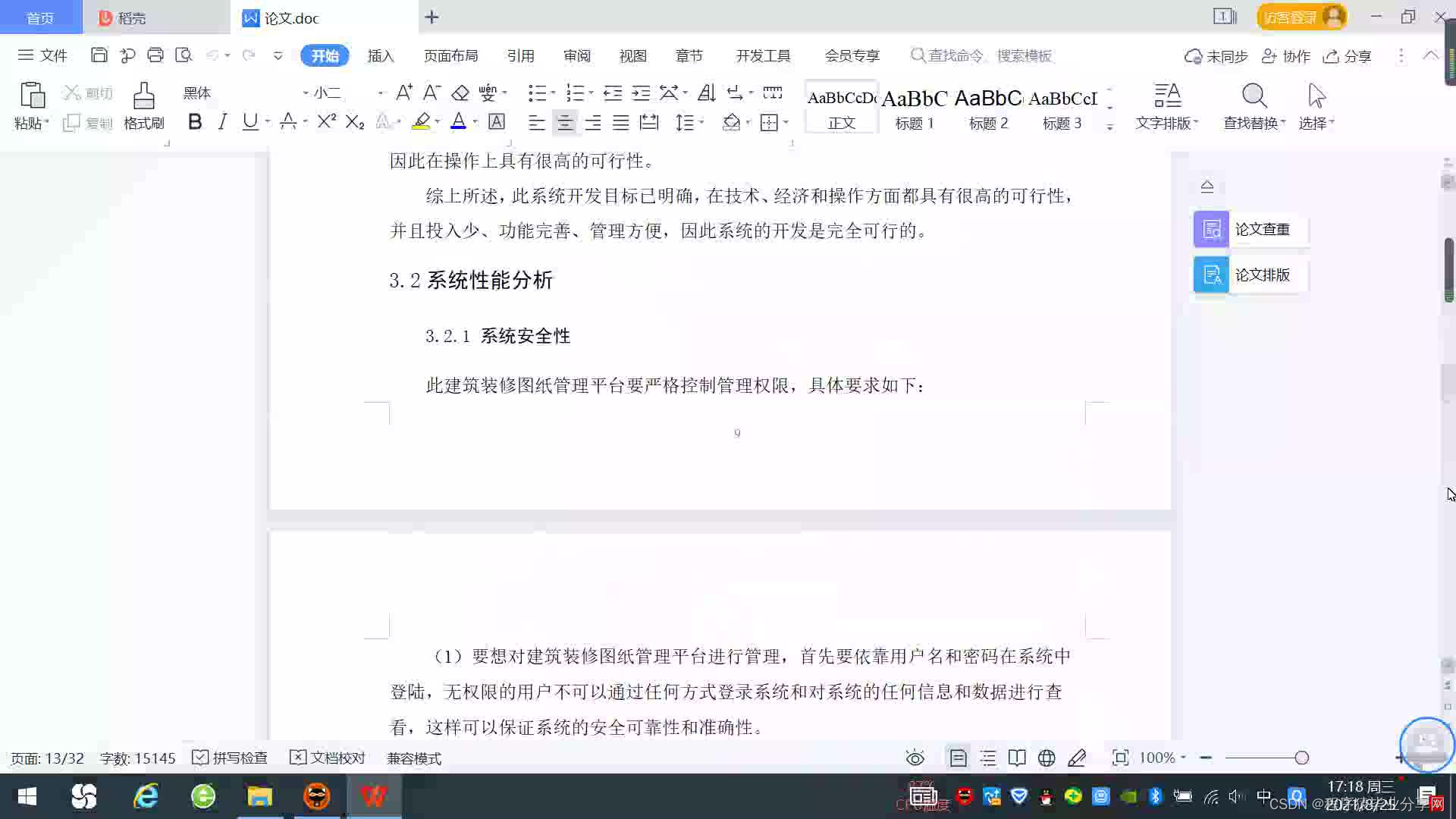Toggle bold formatting

tap(195, 122)
